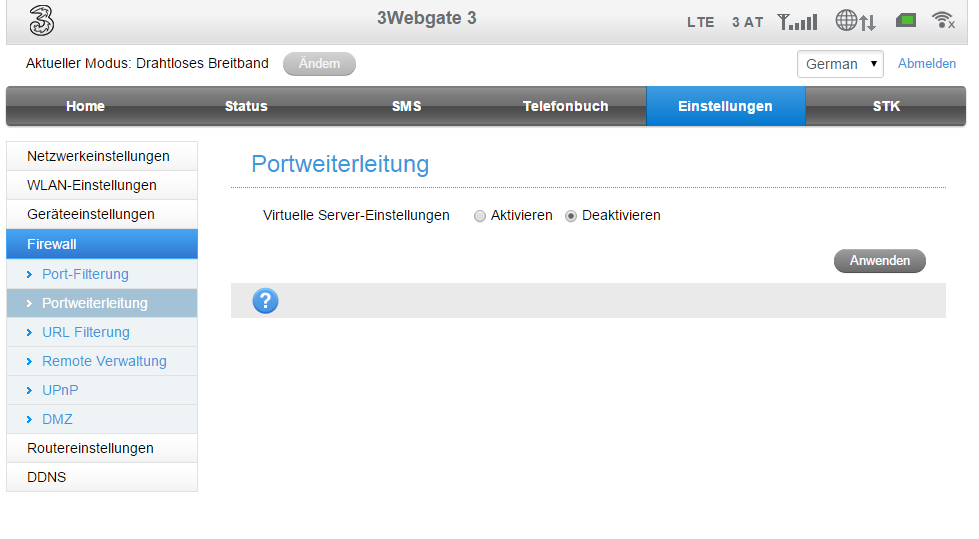Expand the Netzwerkeinstellungen sidebar section
This screenshot has height=539, width=979.
(x=98, y=156)
